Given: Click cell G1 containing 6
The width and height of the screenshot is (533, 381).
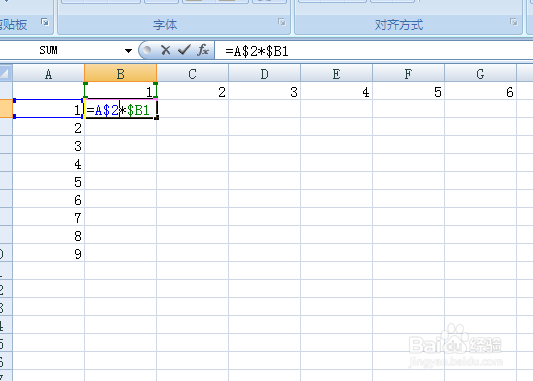Looking at the screenshot, I should pos(480,91).
